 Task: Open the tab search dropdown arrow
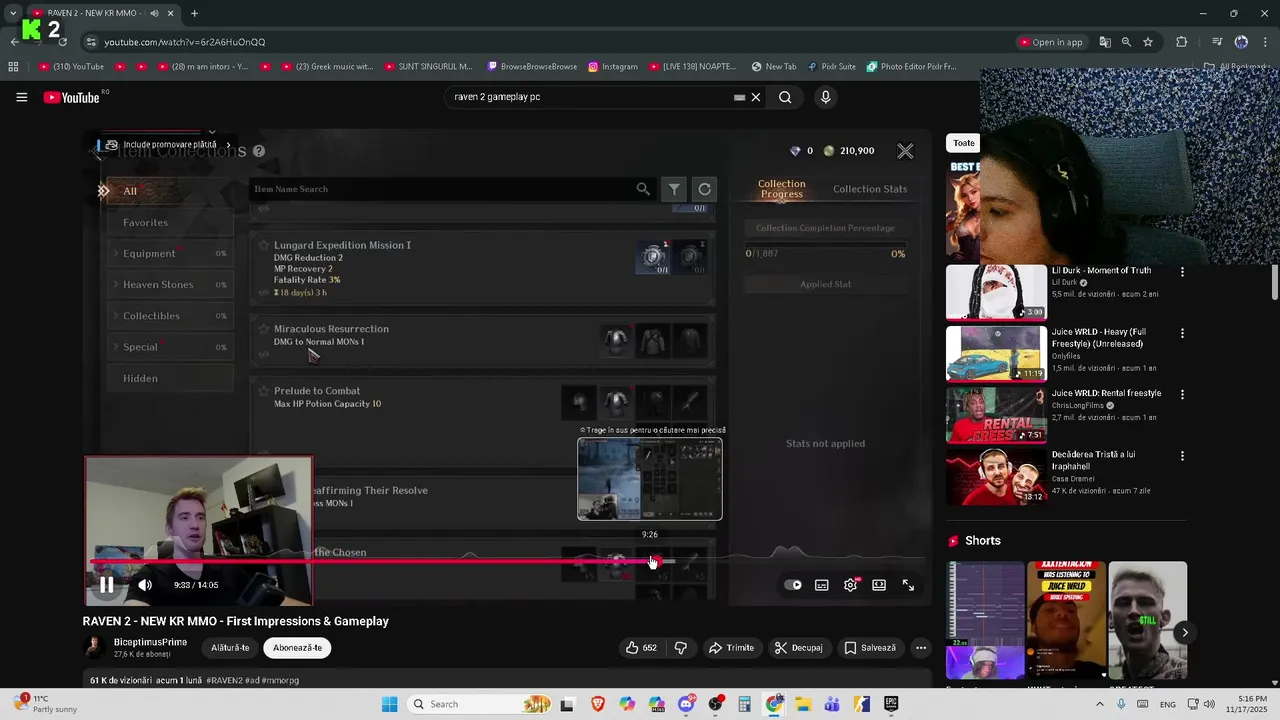pos(12,13)
